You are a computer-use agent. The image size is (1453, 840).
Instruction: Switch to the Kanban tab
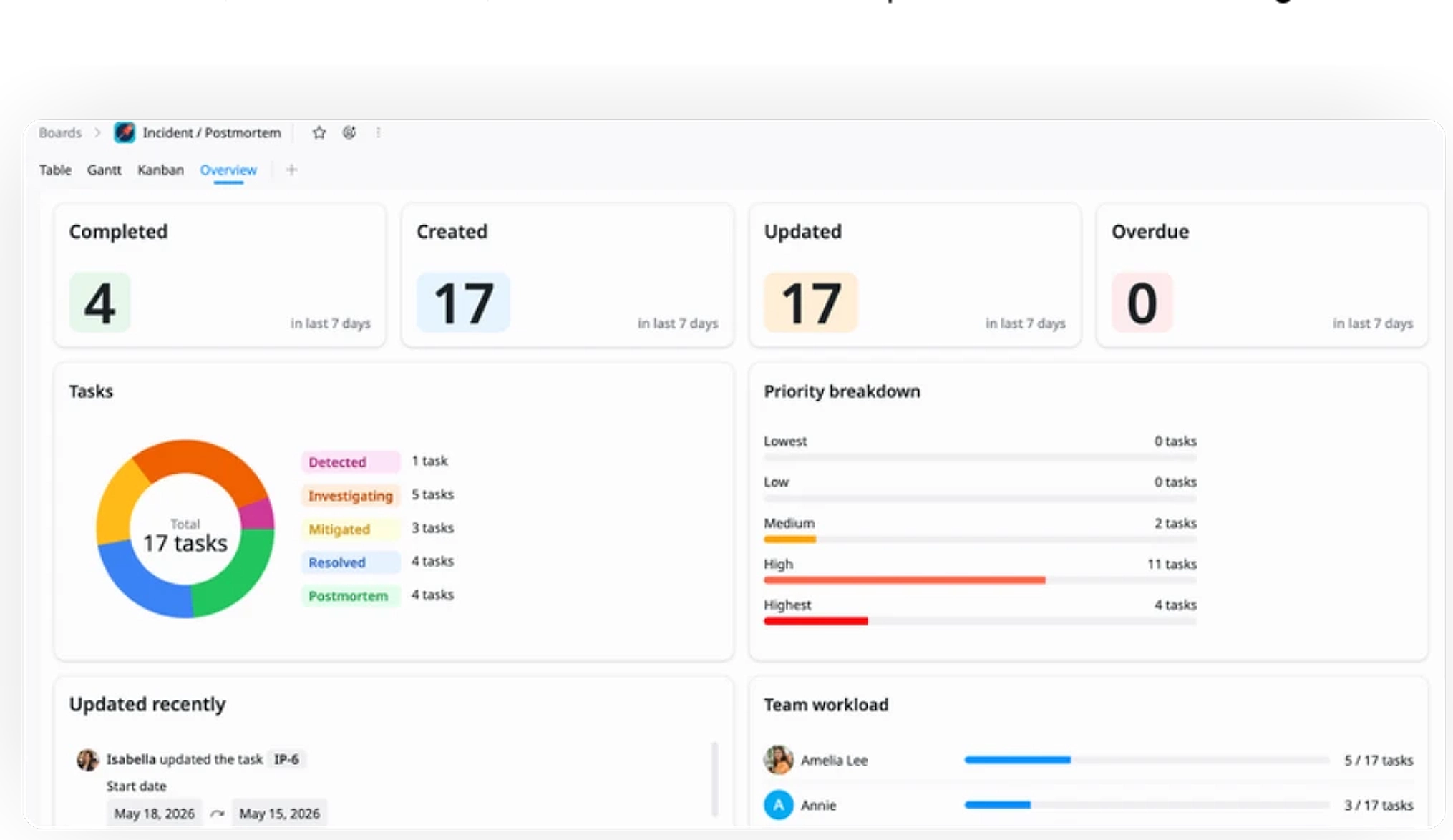pos(160,170)
